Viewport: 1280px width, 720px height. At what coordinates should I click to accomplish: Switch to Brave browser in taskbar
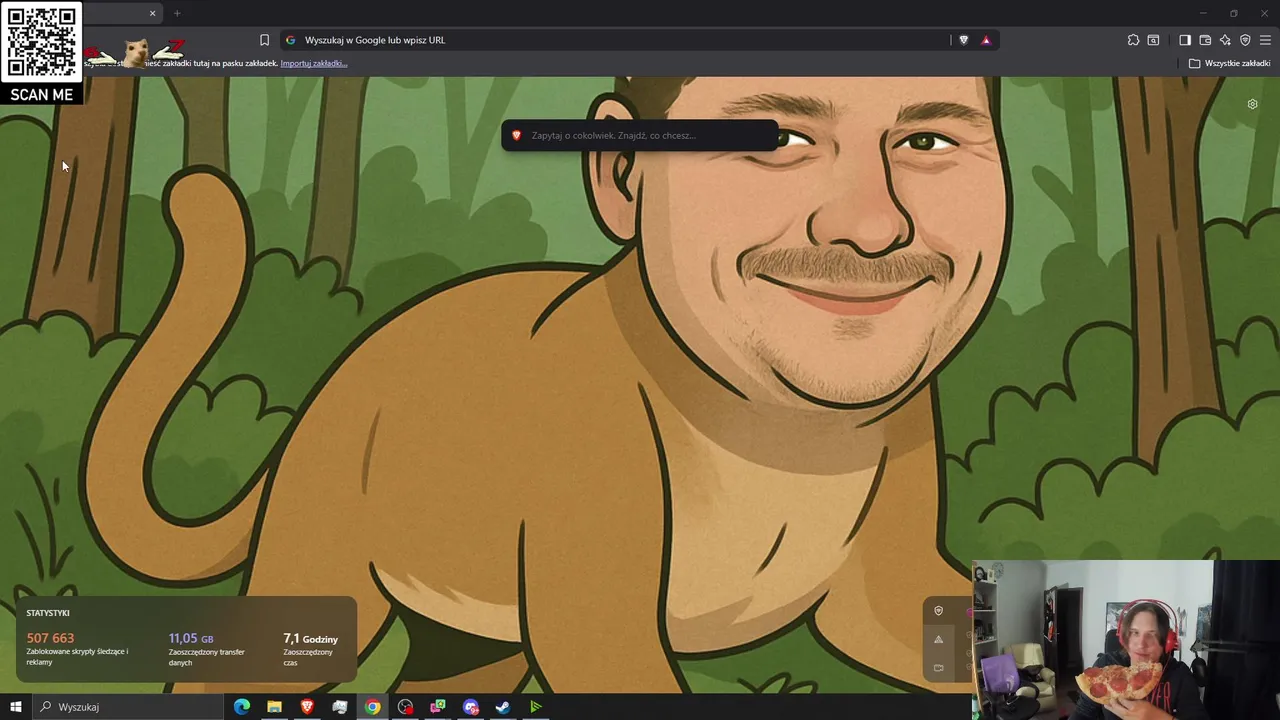(x=307, y=707)
